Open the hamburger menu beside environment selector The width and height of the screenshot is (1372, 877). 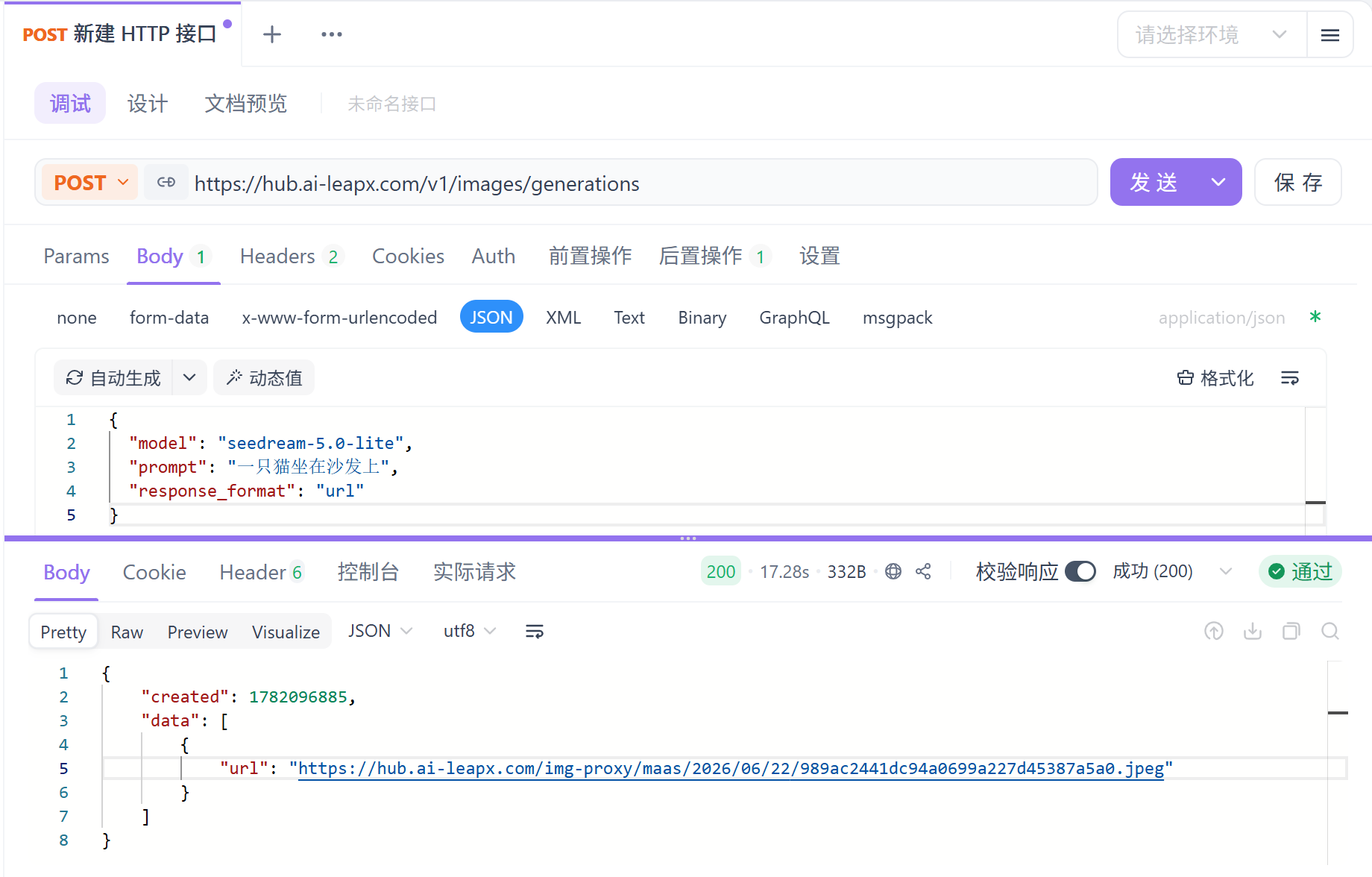click(1330, 35)
